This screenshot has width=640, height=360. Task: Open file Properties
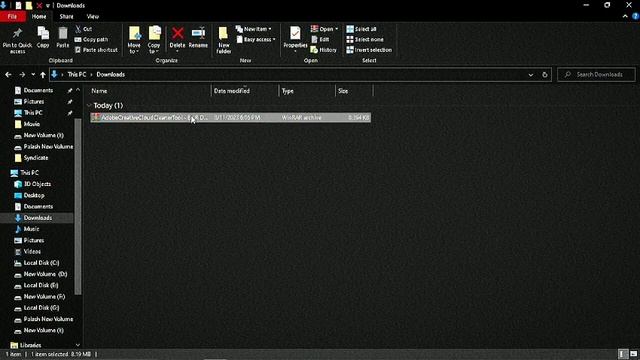(x=295, y=39)
